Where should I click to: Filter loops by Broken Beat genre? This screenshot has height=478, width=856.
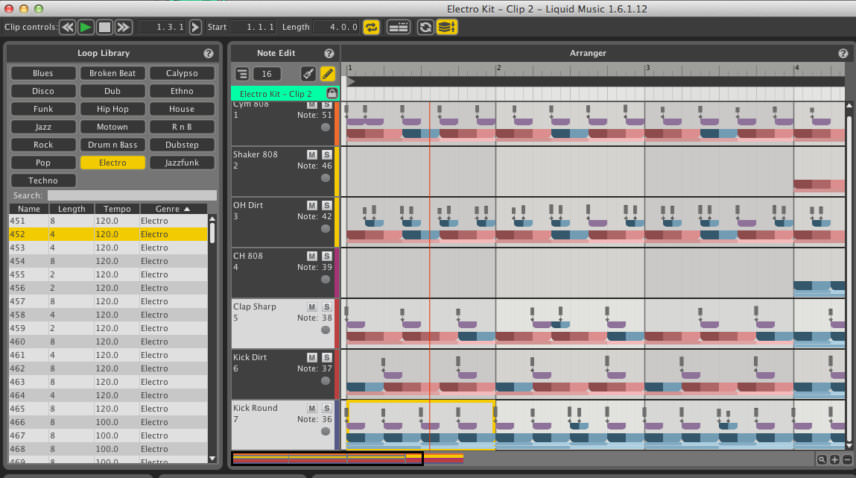pos(112,73)
